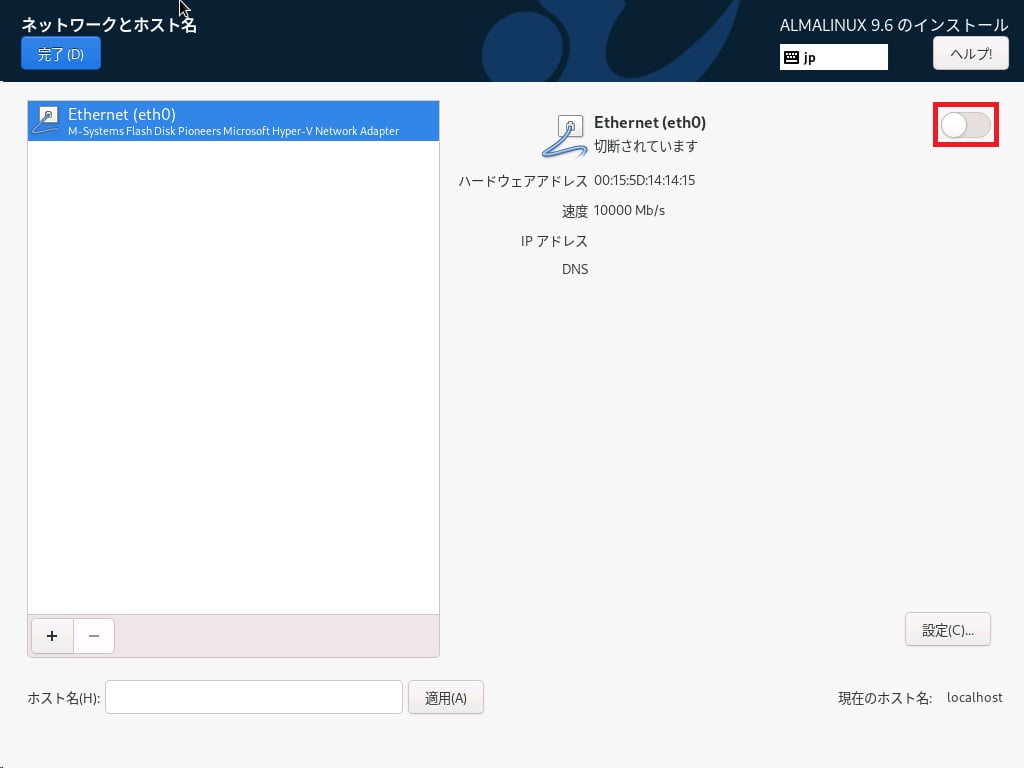Click the 10000 Mb/s speed value
Image resolution: width=1024 pixels, height=768 pixels.
[629, 211]
